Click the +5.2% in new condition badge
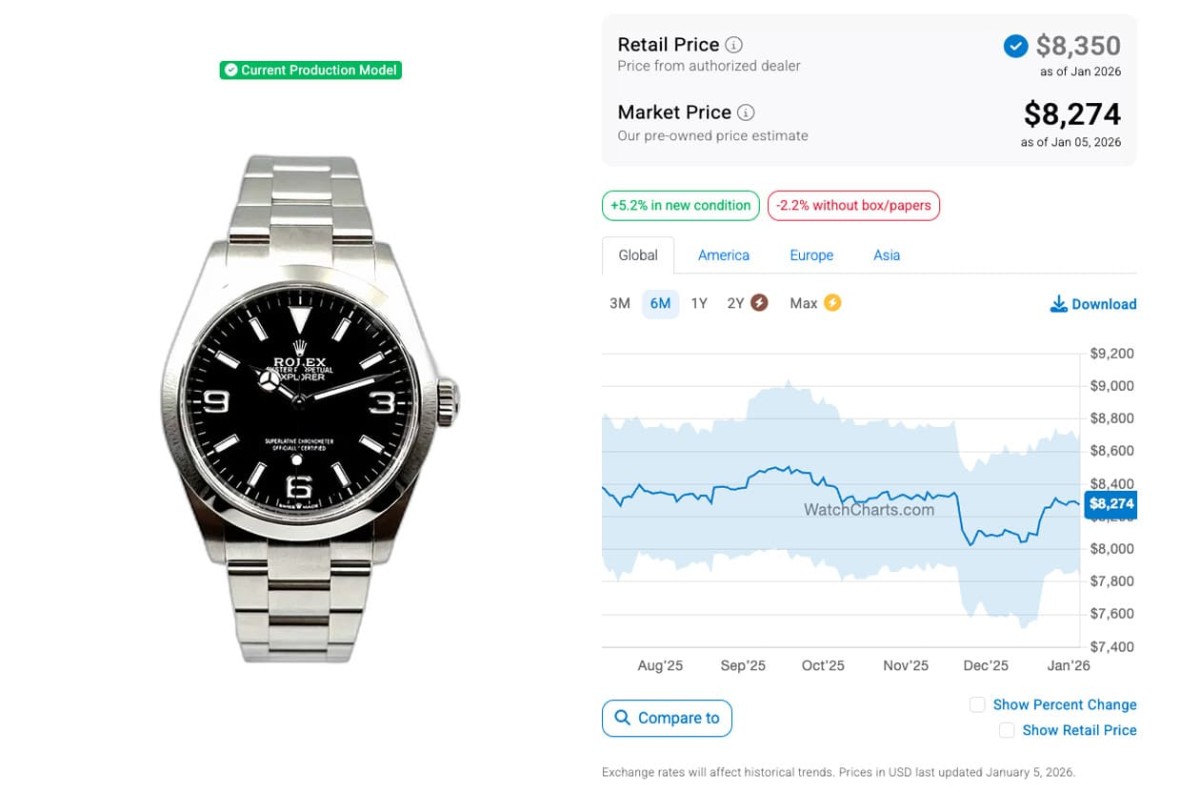The height and width of the screenshot is (794, 1200). [680, 206]
